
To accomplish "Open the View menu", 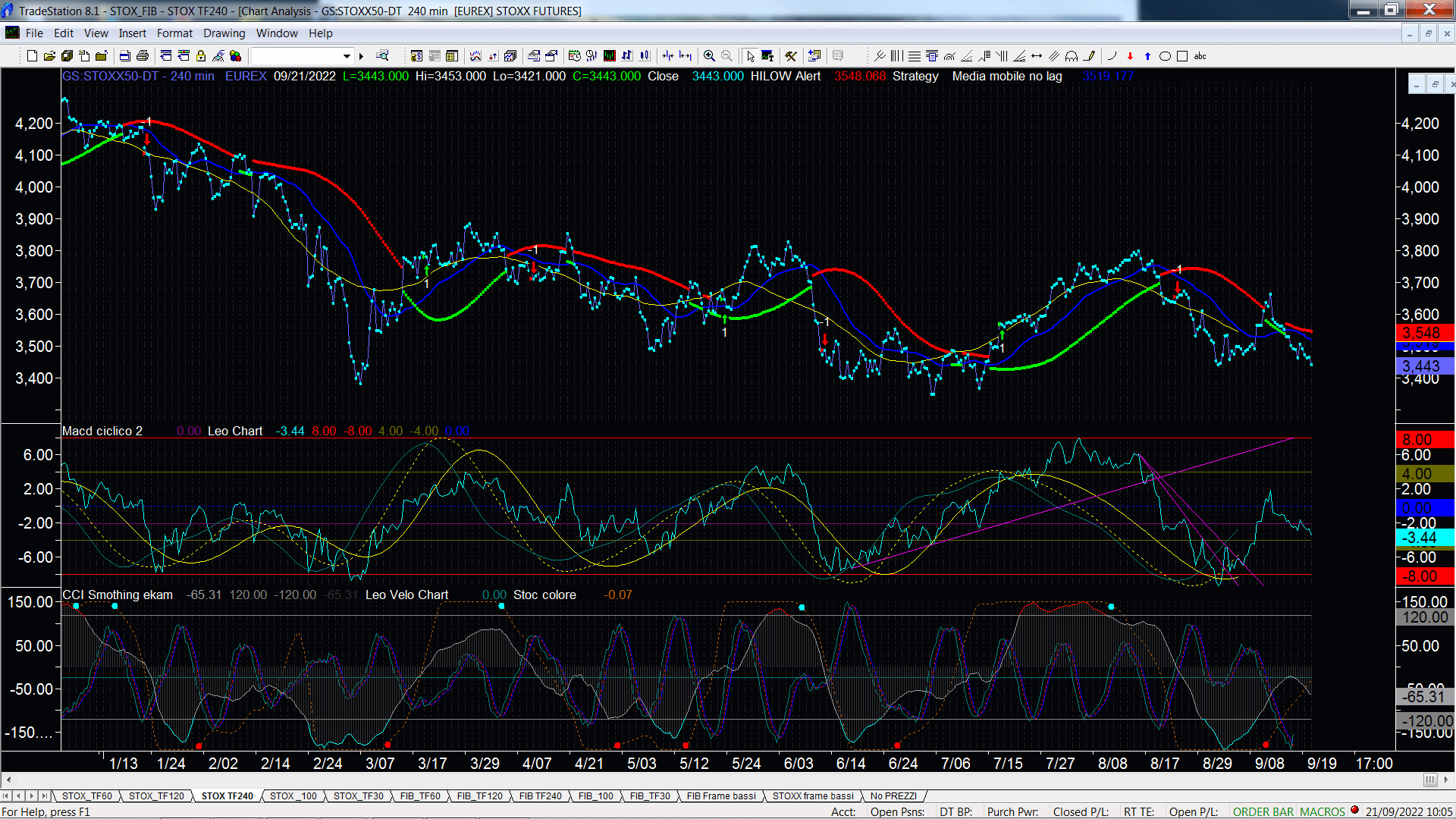I will point(96,33).
